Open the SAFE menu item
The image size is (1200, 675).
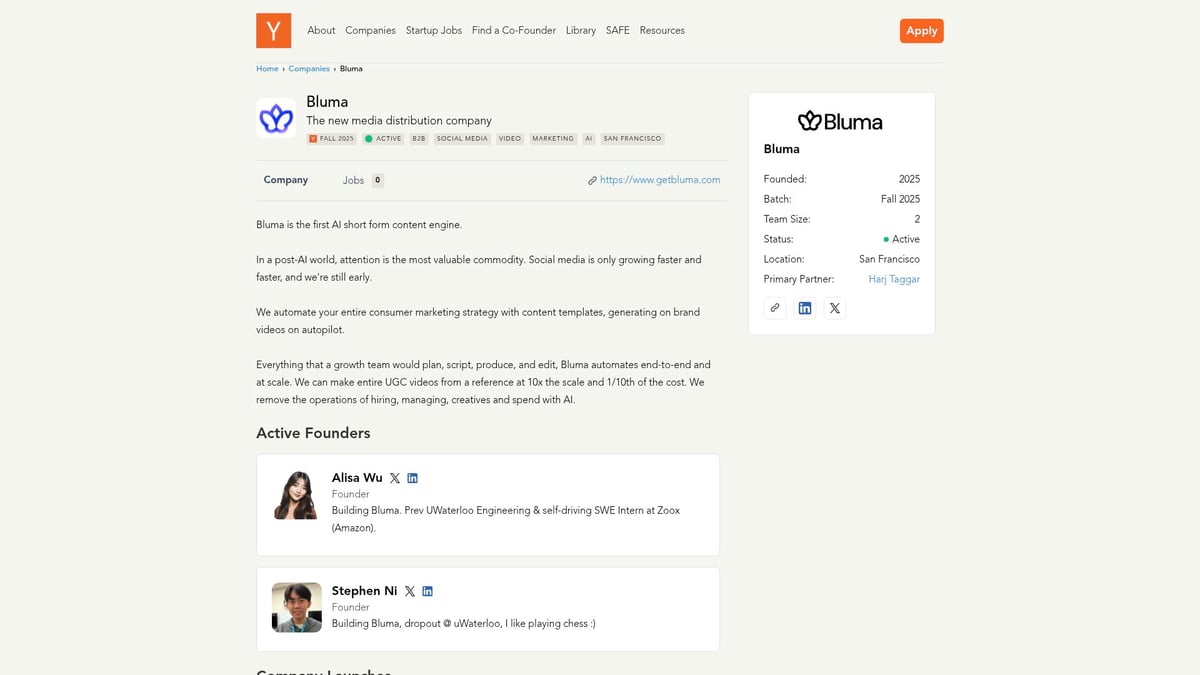coord(617,30)
